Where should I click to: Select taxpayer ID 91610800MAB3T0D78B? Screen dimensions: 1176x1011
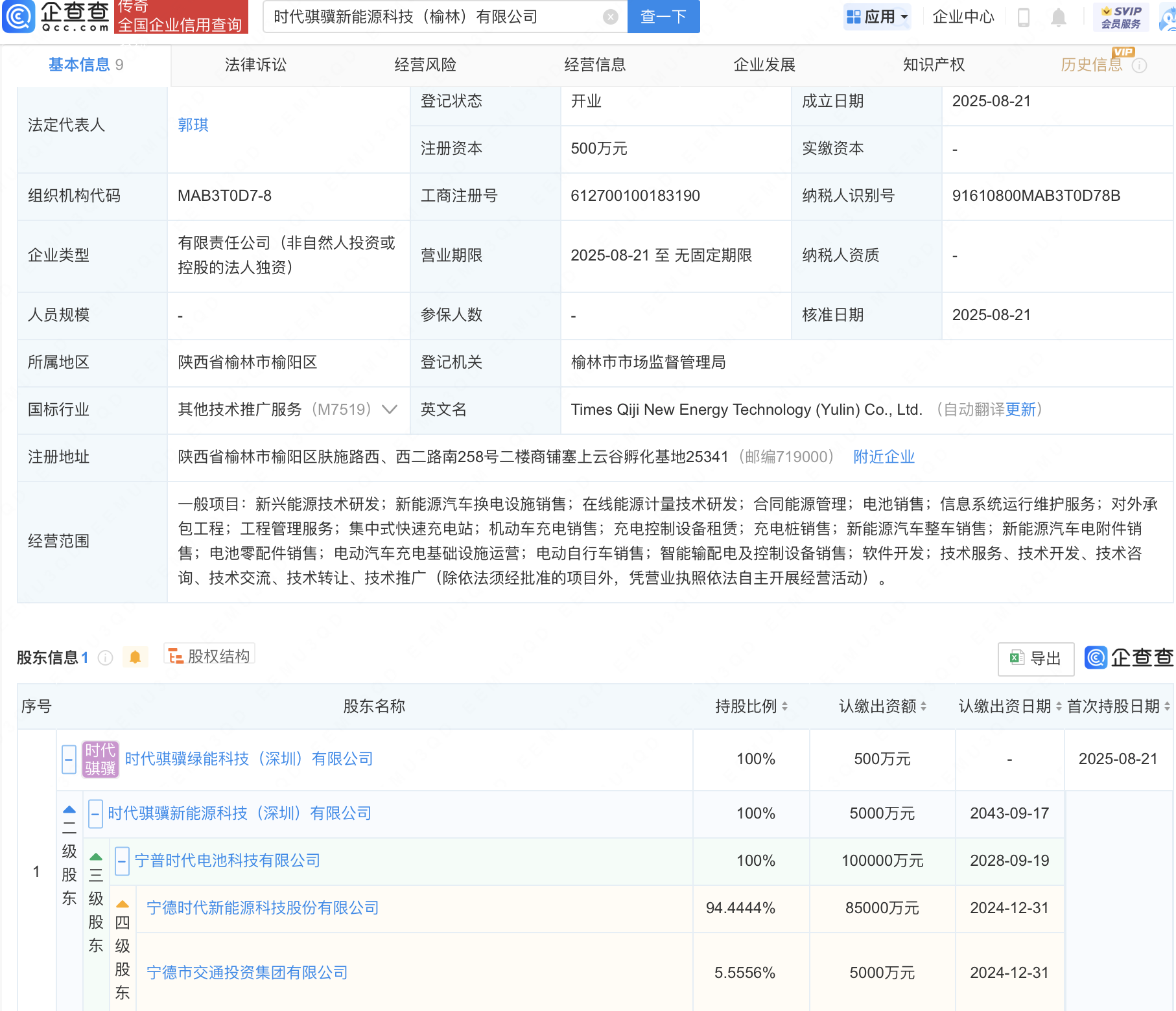point(1036,196)
